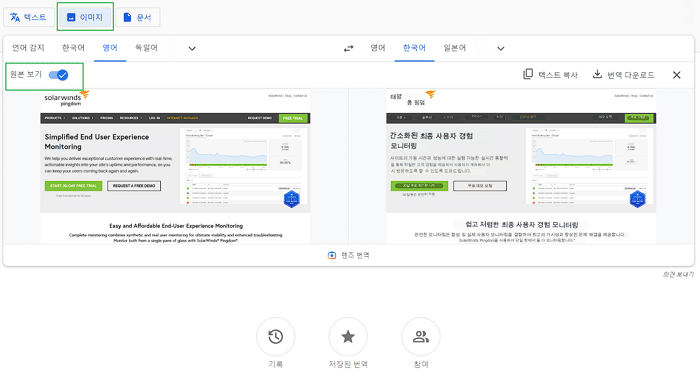This screenshot has height=376, width=700.
Task: Click the 기록 label
Action: [275, 364]
